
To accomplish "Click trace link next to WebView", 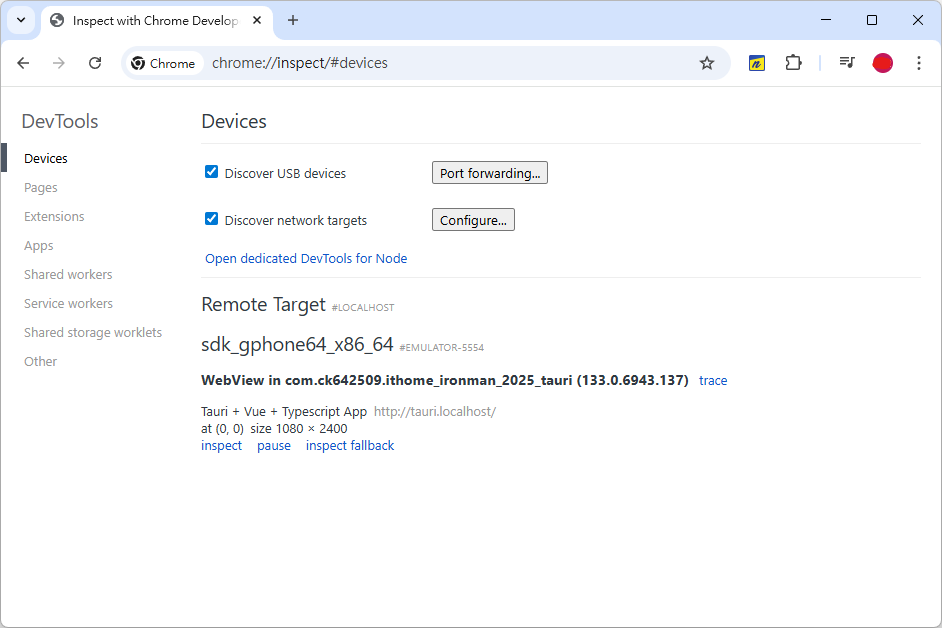I will pos(713,380).
